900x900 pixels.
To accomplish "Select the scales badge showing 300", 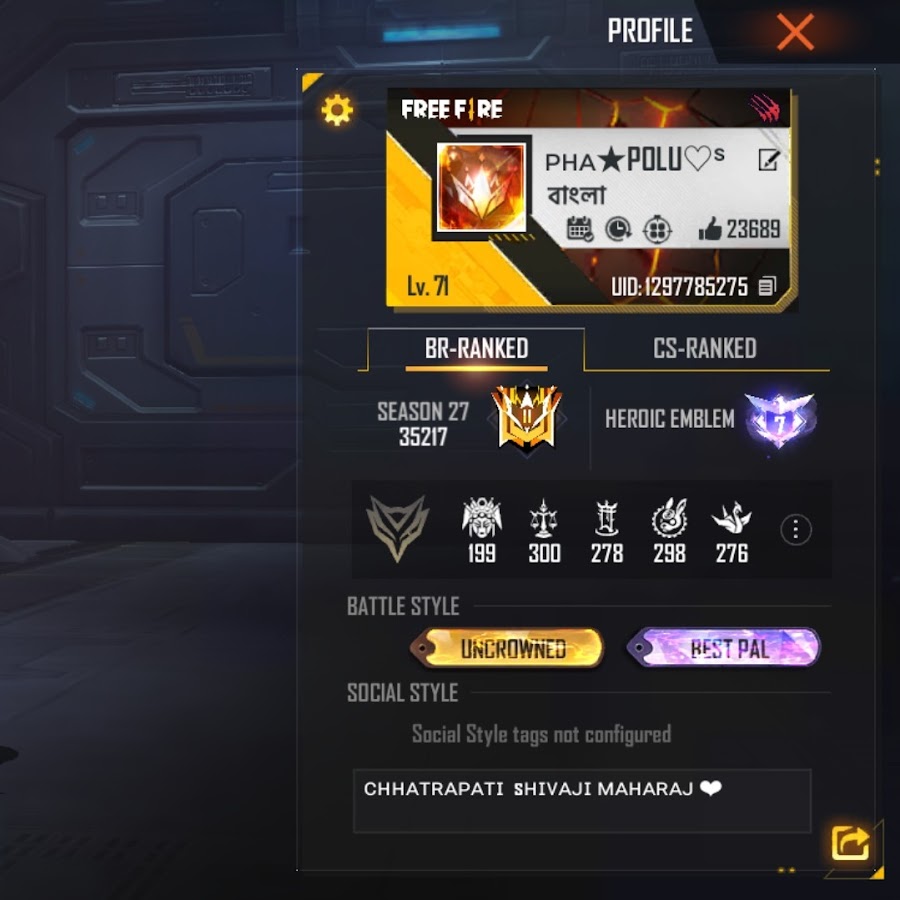I will 544,530.
